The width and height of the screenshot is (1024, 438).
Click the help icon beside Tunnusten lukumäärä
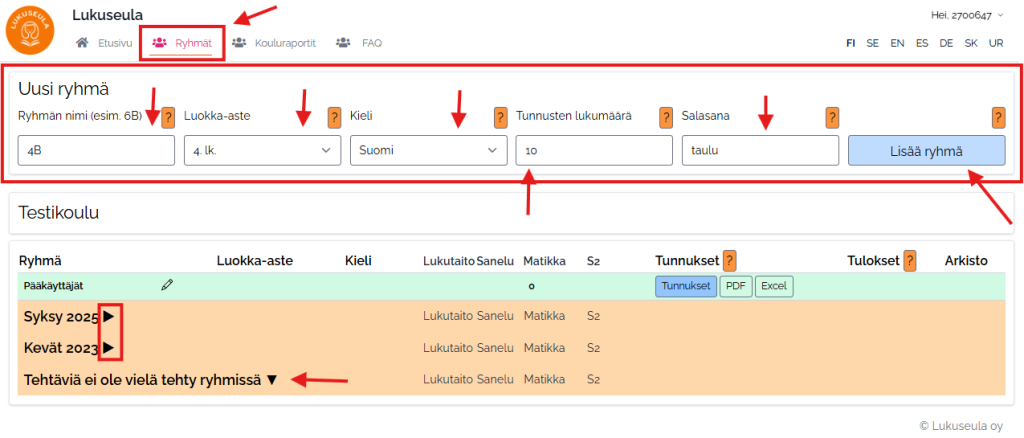tap(666, 117)
